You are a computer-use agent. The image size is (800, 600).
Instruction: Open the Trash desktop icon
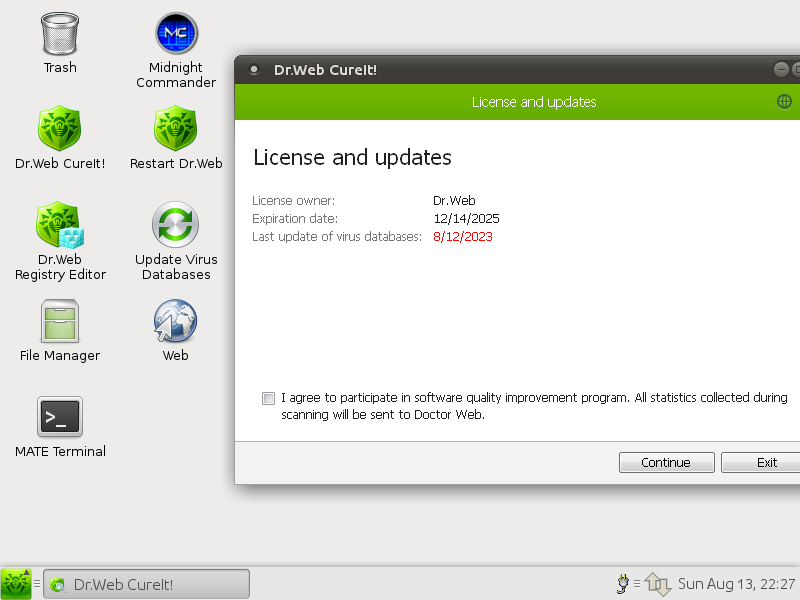(60, 34)
